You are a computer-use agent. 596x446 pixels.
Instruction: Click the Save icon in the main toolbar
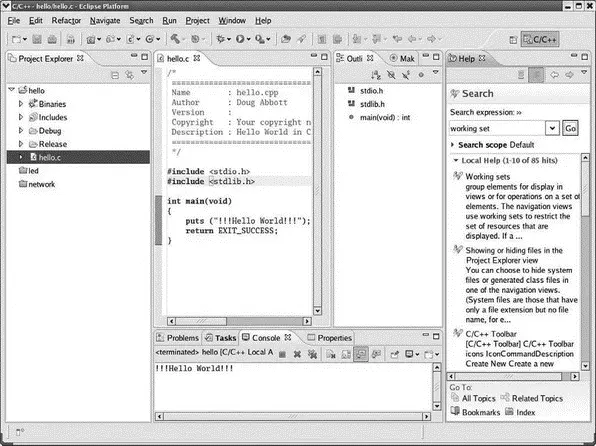37,39
